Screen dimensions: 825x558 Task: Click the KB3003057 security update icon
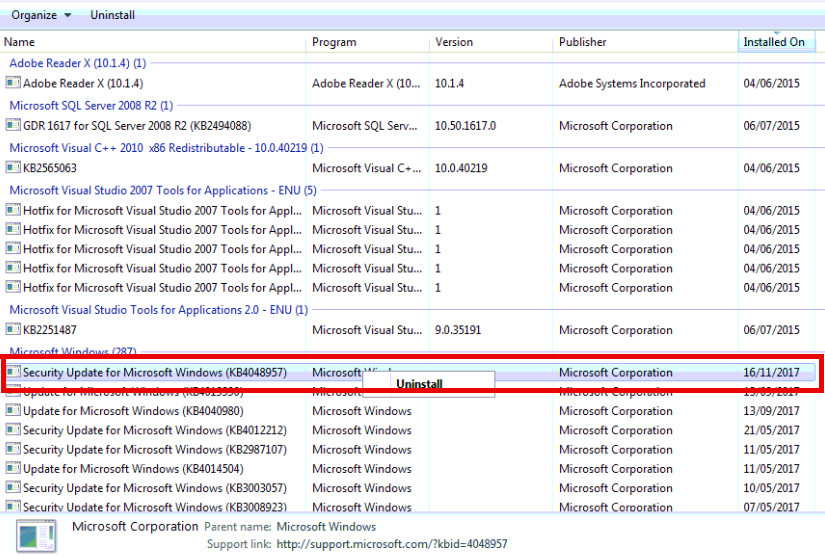pos(13,488)
